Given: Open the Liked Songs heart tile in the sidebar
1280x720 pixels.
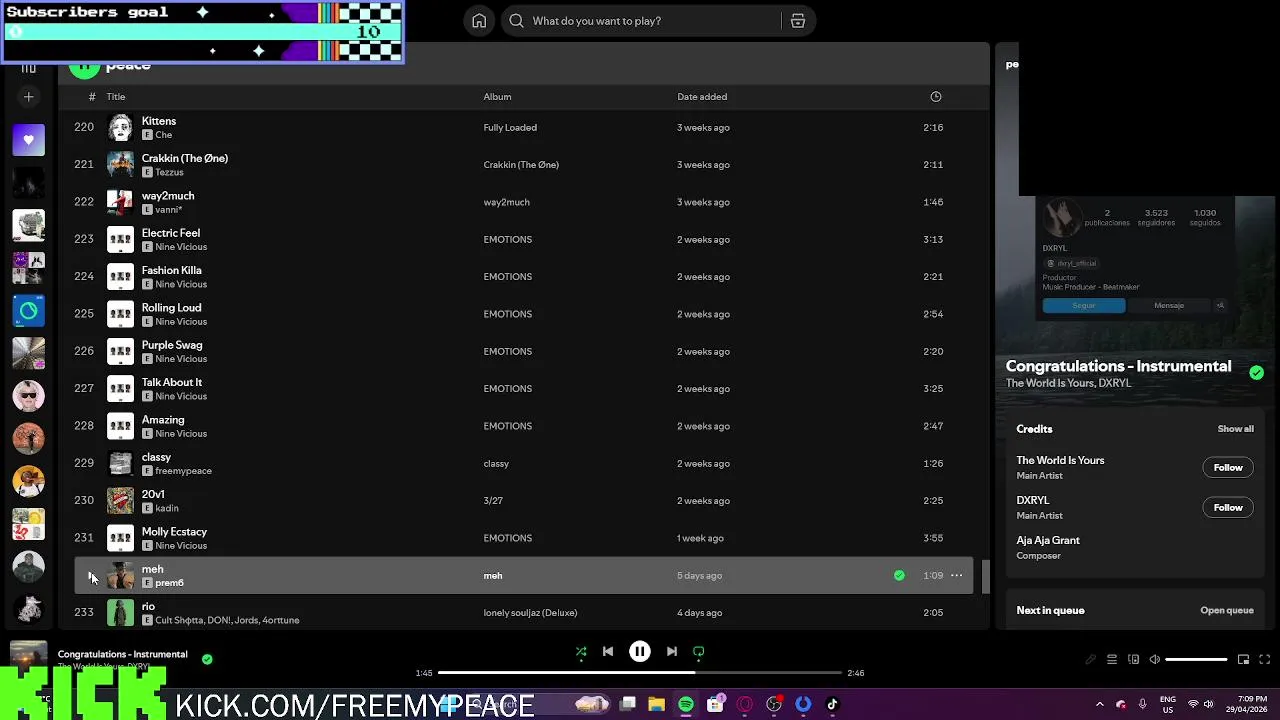Looking at the screenshot, I should tap(29, 140).
